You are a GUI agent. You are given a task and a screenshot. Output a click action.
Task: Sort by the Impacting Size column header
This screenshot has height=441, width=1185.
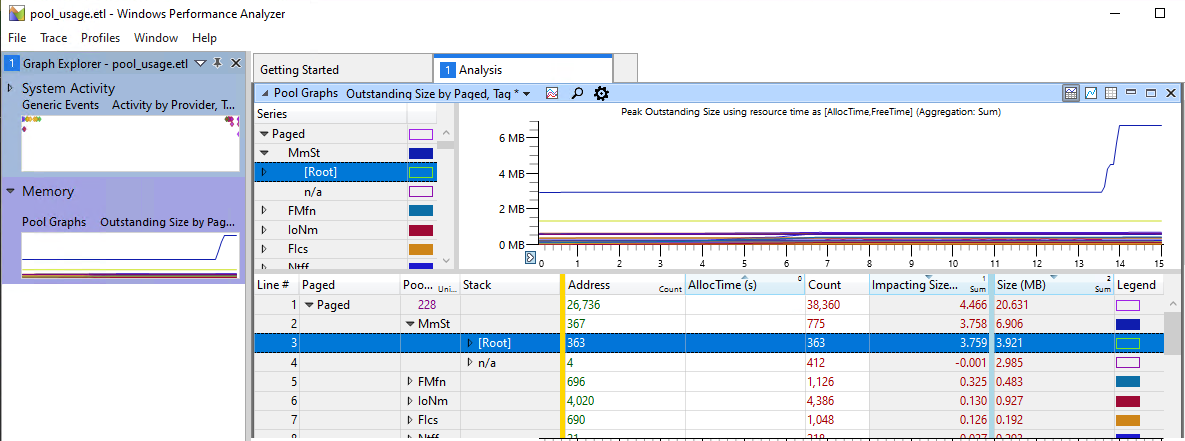point(929,285)
